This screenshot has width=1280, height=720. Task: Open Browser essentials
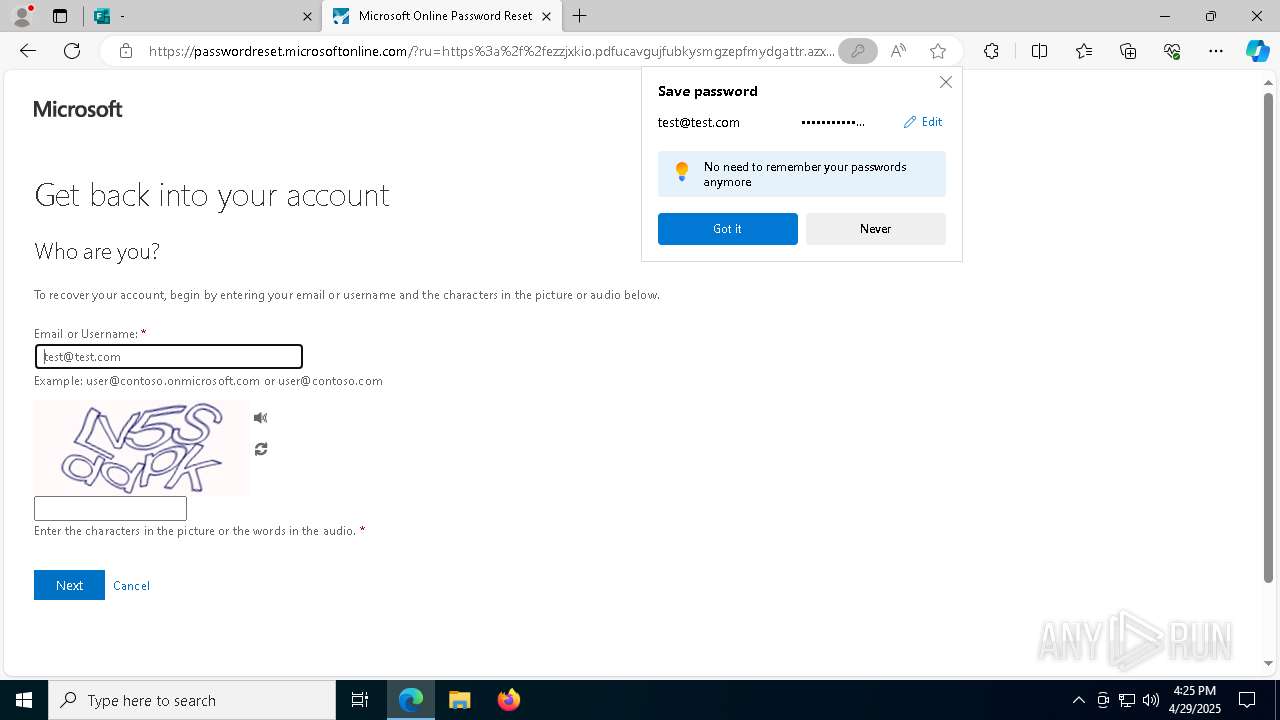tap(1172, 51)
